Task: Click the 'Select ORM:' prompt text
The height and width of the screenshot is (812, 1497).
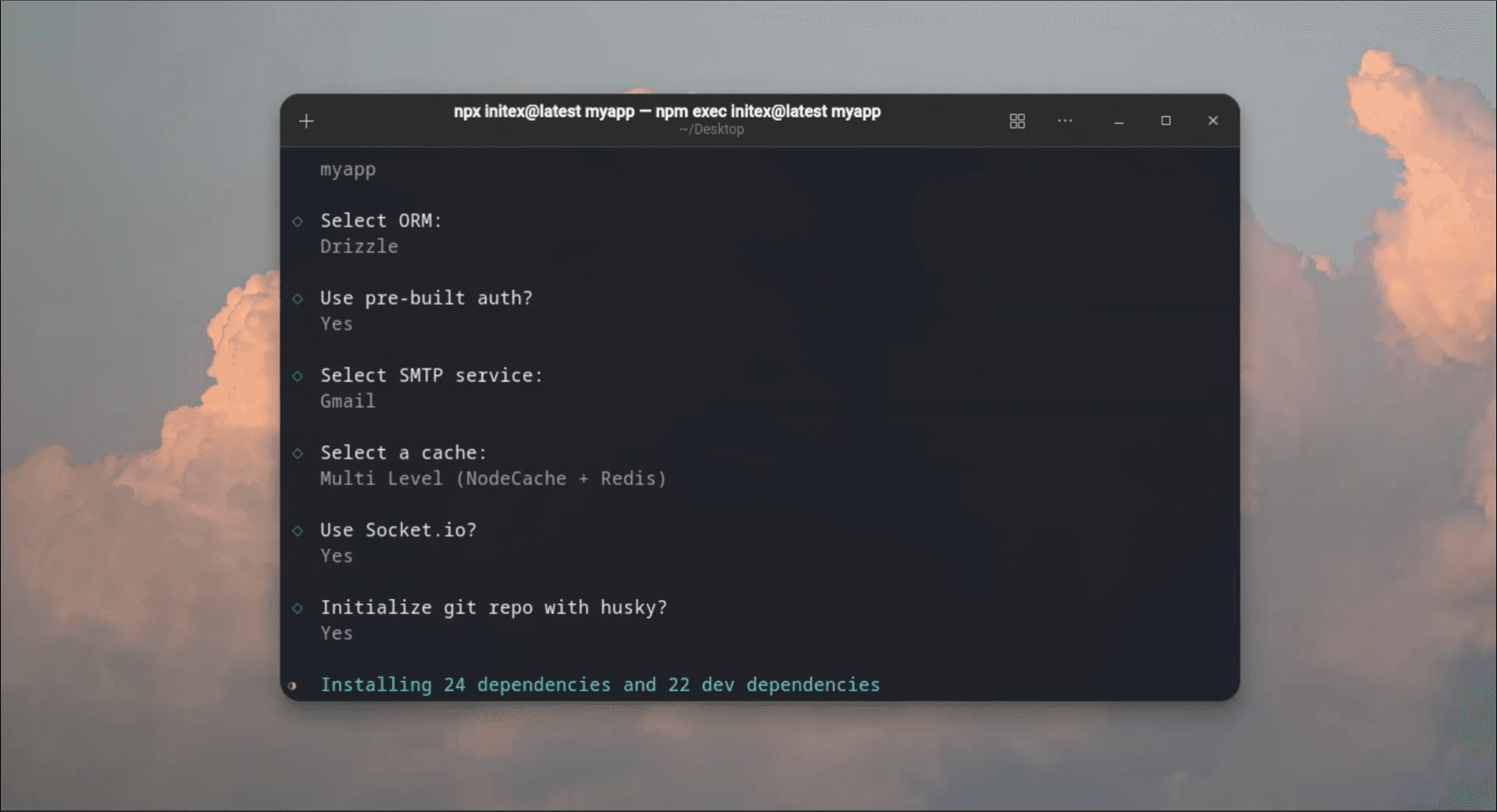Action: (381, 221)
